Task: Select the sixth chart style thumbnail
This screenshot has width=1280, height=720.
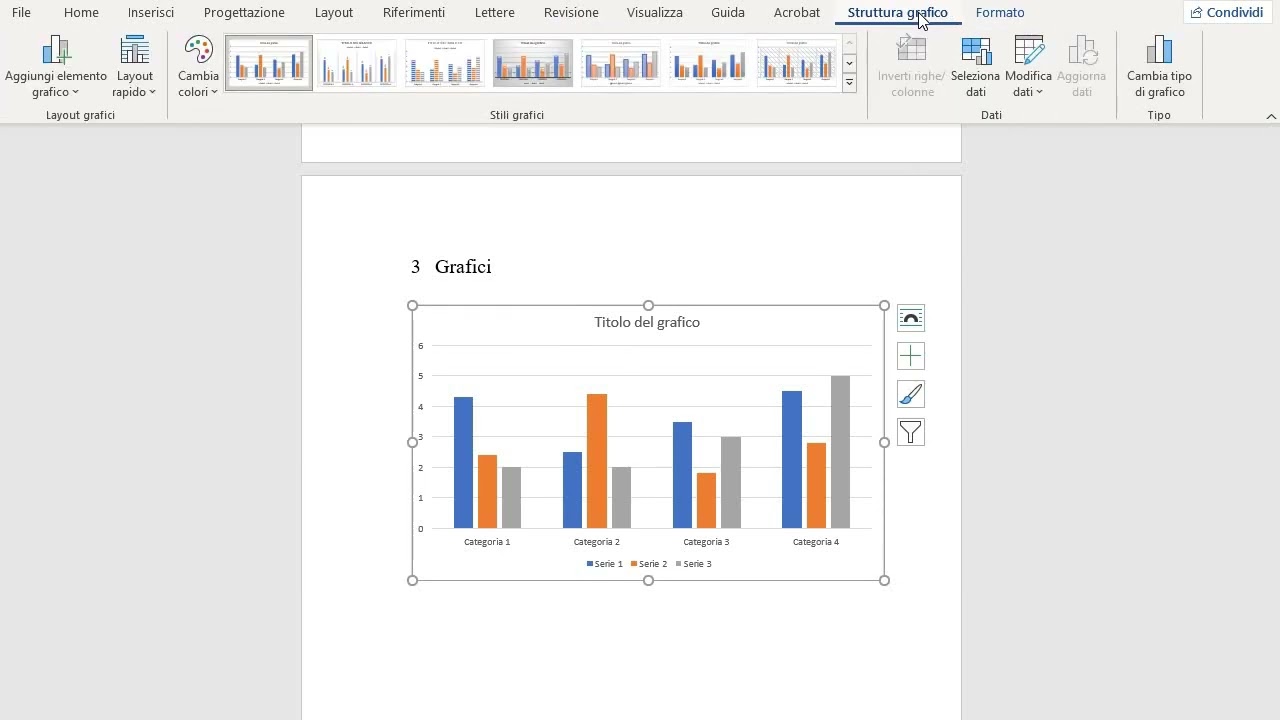Action: (709, 63)
